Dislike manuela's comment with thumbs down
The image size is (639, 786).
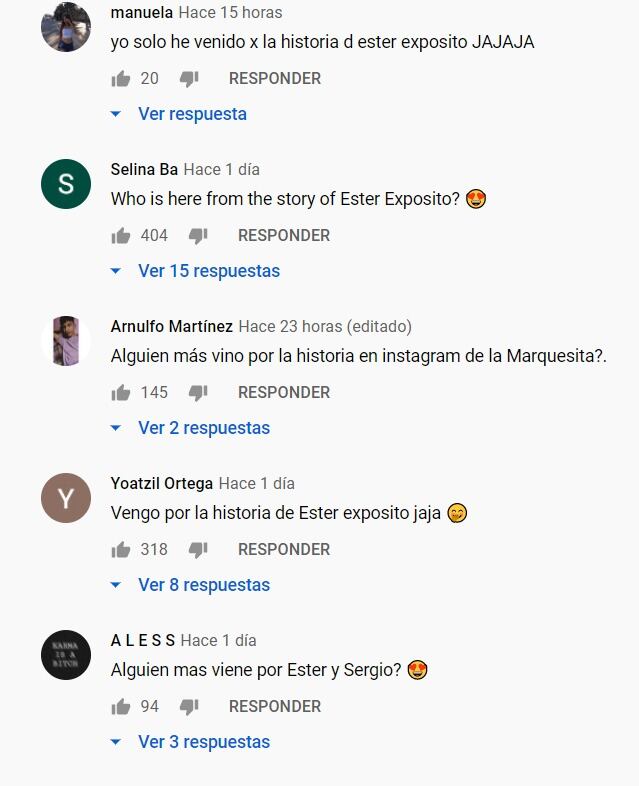click(x=189, y=79)
